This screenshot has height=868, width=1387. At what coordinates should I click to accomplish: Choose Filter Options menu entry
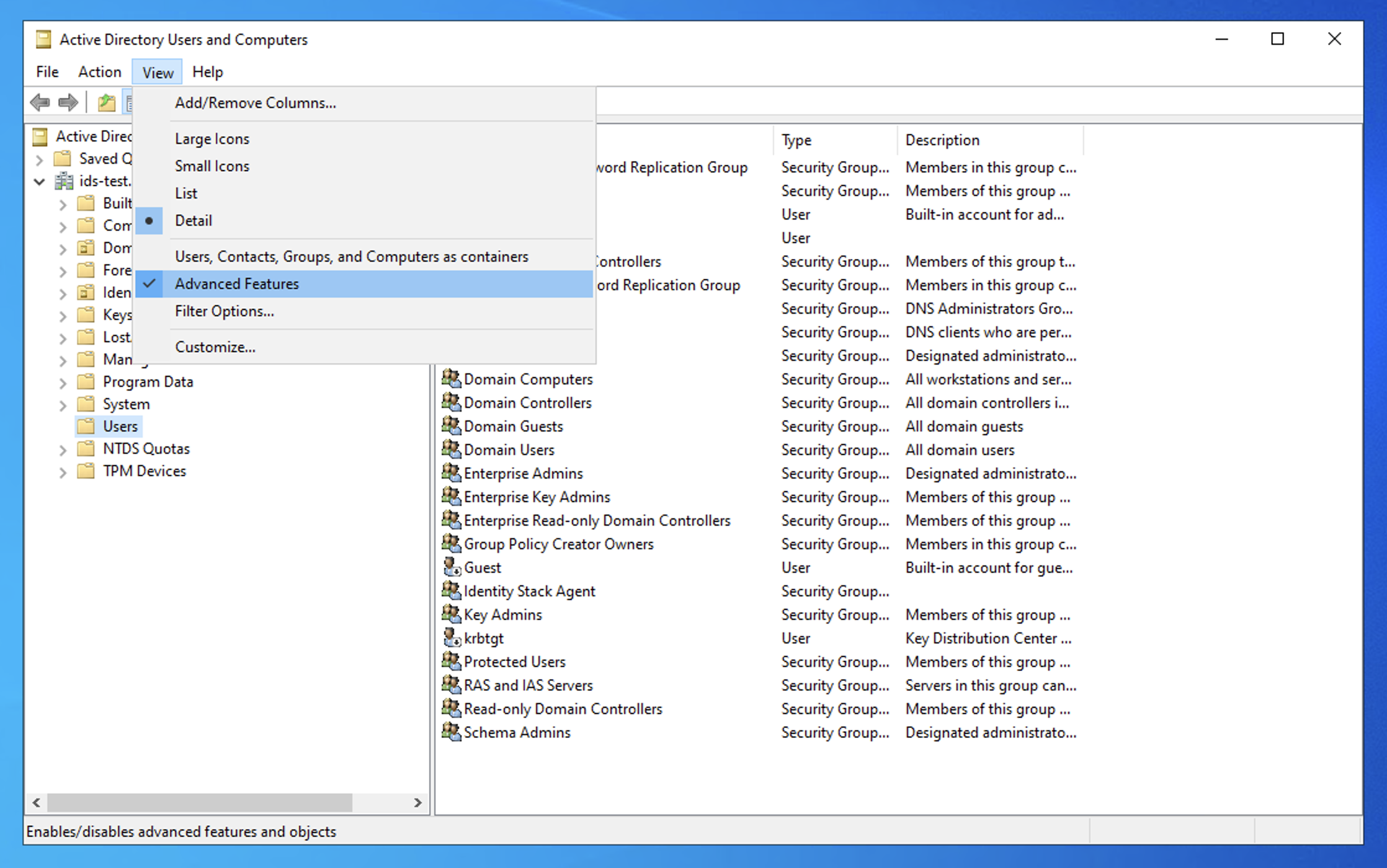[x=364, y=311]
